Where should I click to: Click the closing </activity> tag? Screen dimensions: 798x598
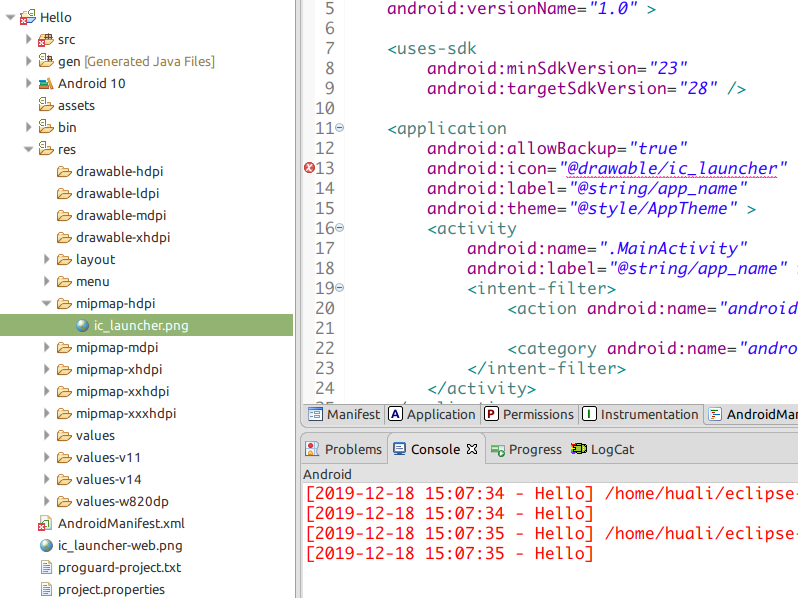tap(481, 389)
